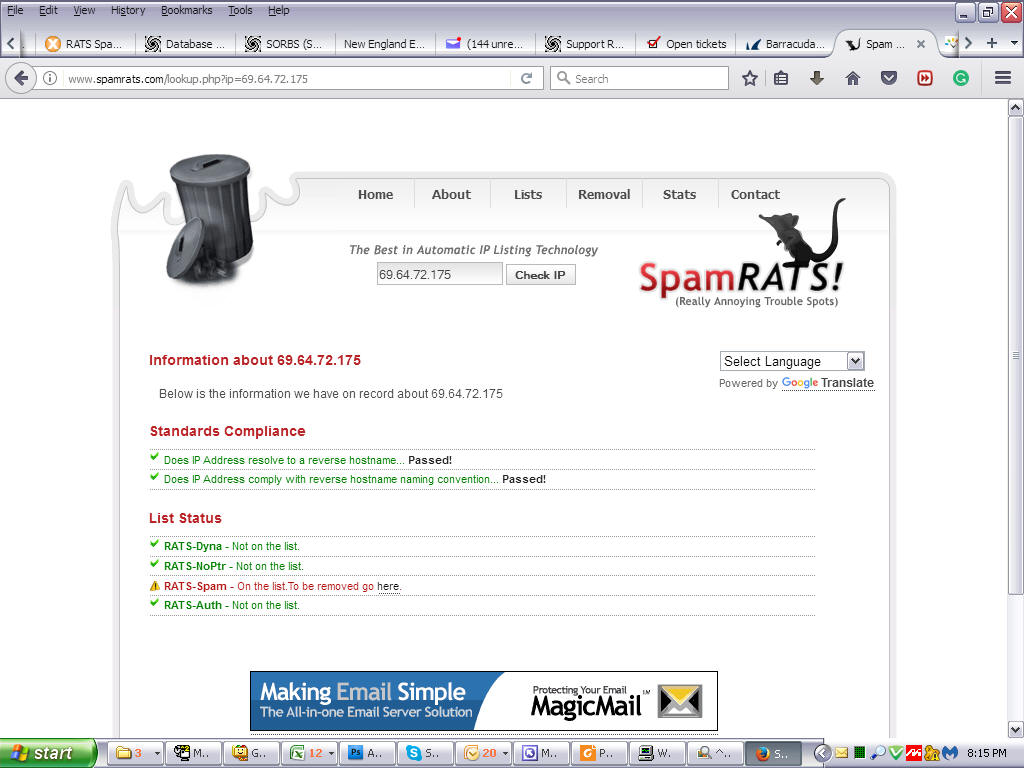Switch to the New England E... tab

pyautogui.click(x=385, y=44)
